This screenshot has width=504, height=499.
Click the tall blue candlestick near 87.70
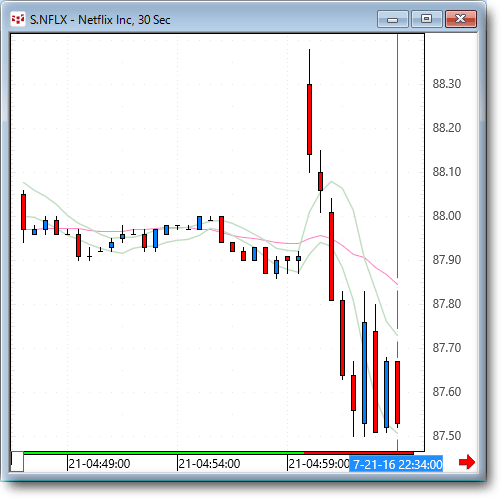(x=364, y=373)
